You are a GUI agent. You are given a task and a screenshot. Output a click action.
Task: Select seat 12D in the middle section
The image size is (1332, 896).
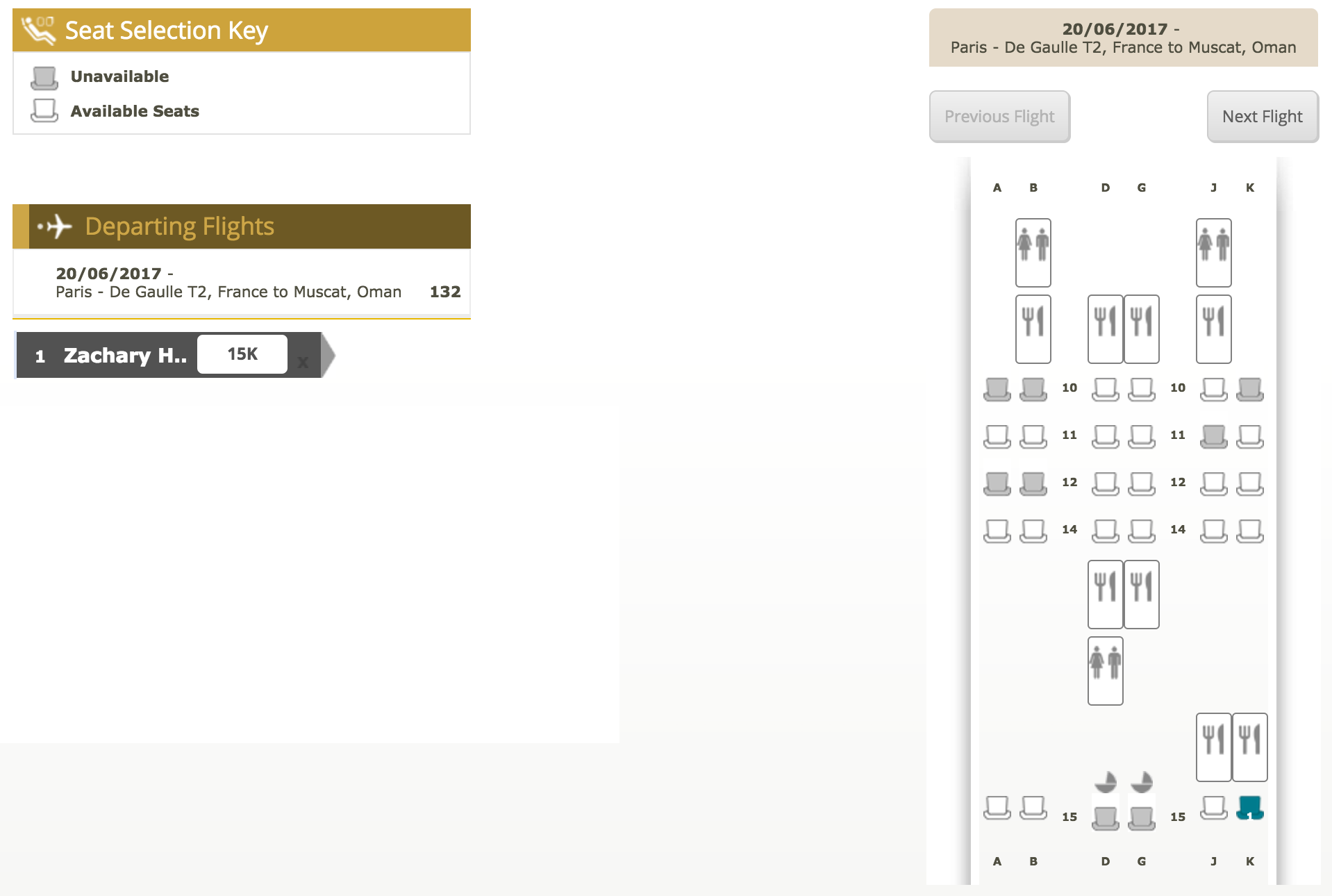(x=1105, y=483)
